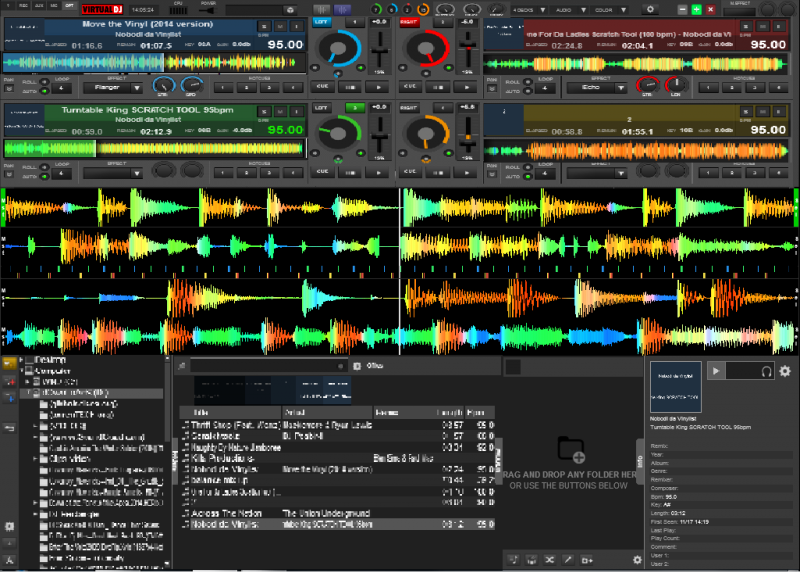Click the grey waveform view icon in top bar

click(321, 10)
